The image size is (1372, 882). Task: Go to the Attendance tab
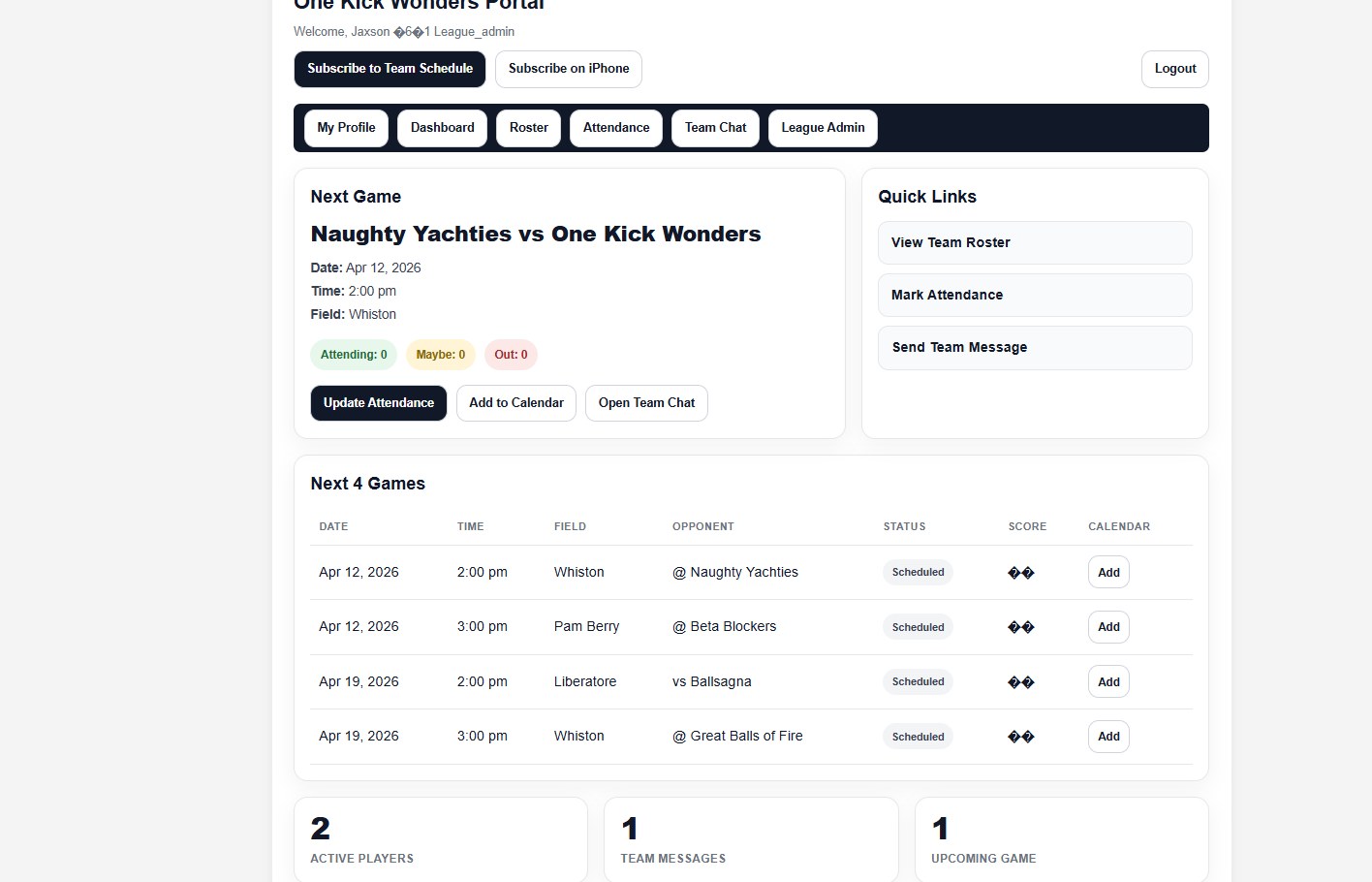click(616, 128)
